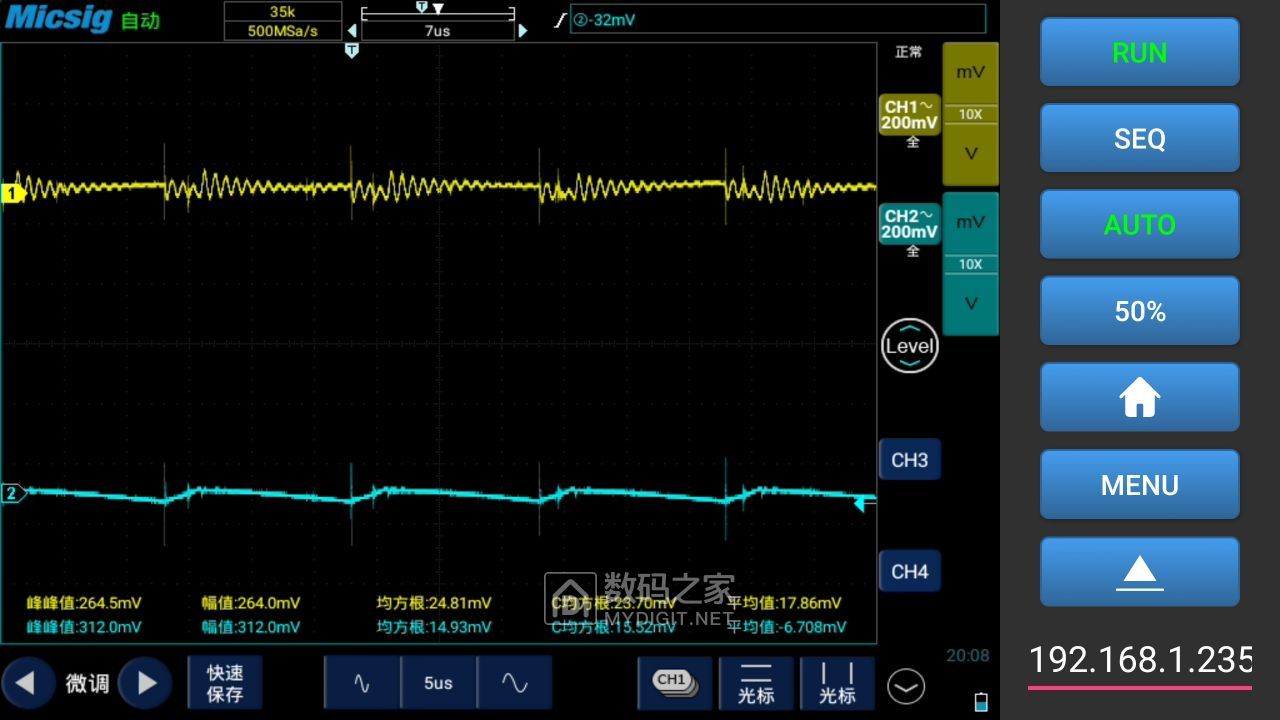Enable horizontal cursor lines
This screenshot has width=1280, height=720.
point(756,683)
